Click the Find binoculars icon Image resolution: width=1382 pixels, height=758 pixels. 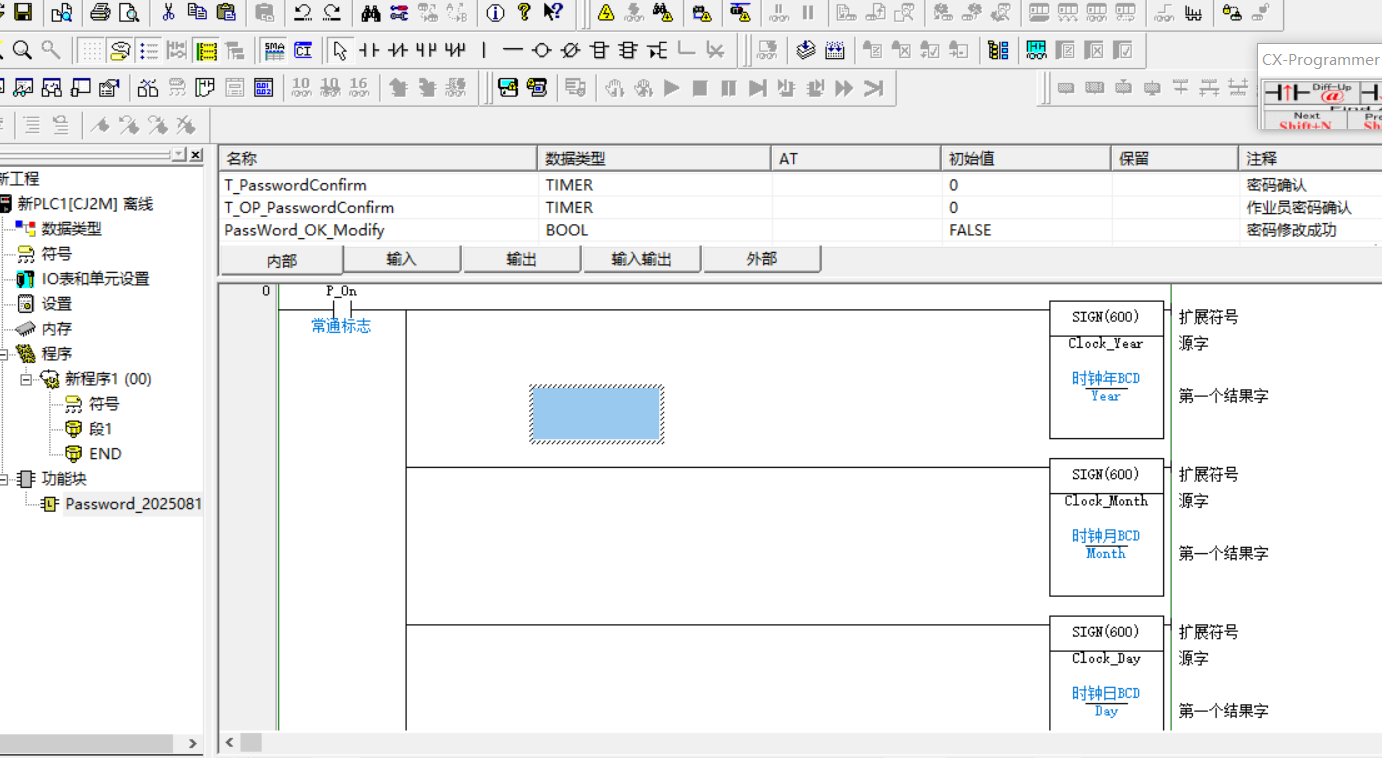[371, 13]
